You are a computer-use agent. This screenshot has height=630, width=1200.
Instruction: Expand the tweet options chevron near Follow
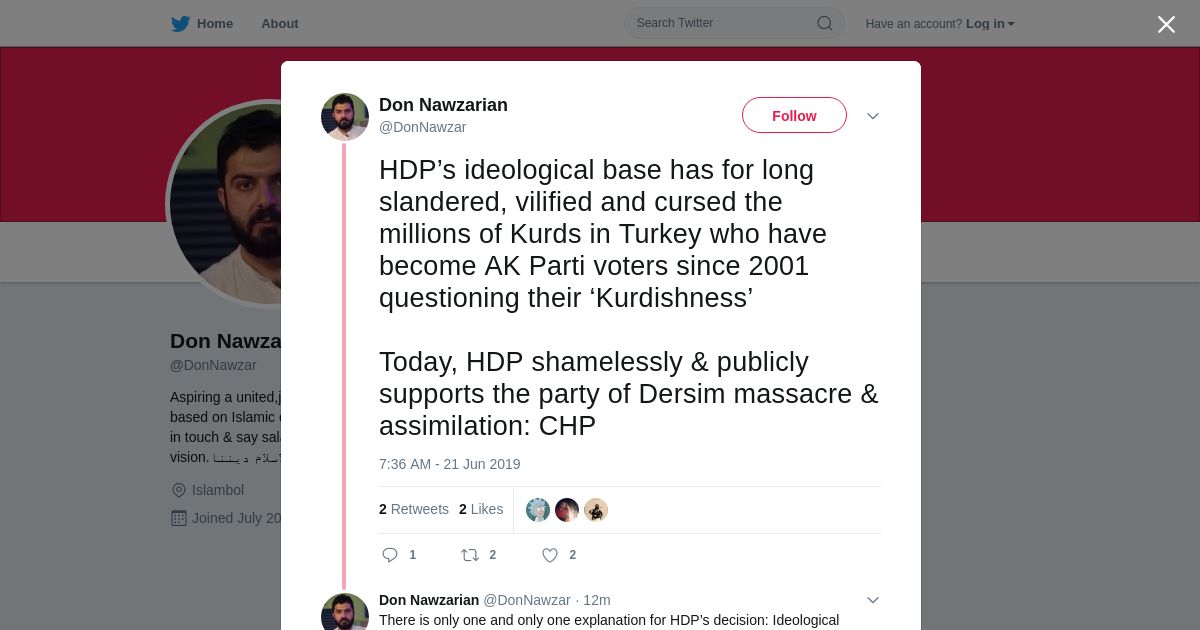(x=873, y=116)
